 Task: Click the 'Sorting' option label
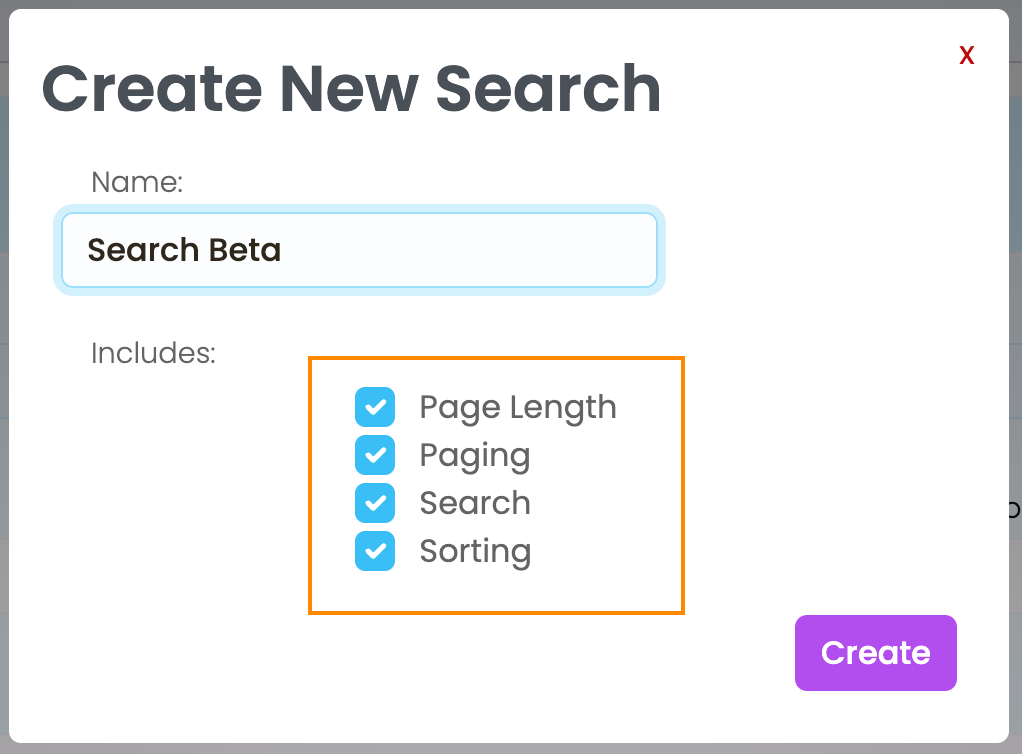click(x=474, y=551)
